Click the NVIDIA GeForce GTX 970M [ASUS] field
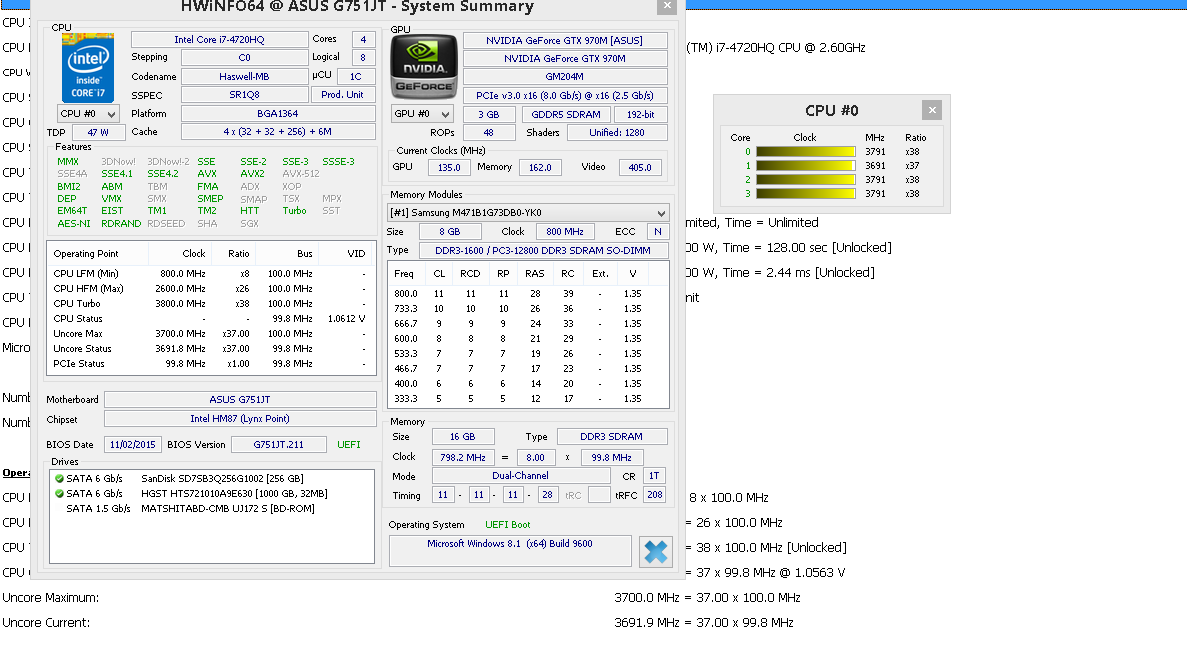 [x=565, y=40]
